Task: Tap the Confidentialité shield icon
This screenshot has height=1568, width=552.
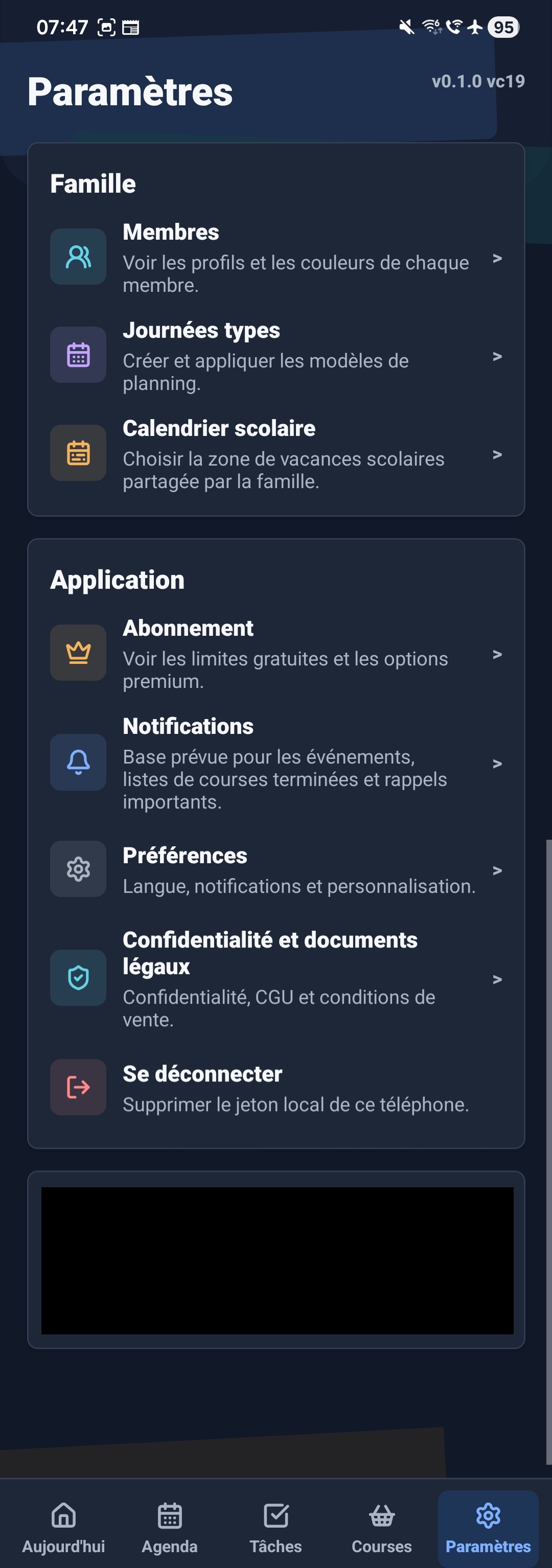Action: tap(78, 978)
